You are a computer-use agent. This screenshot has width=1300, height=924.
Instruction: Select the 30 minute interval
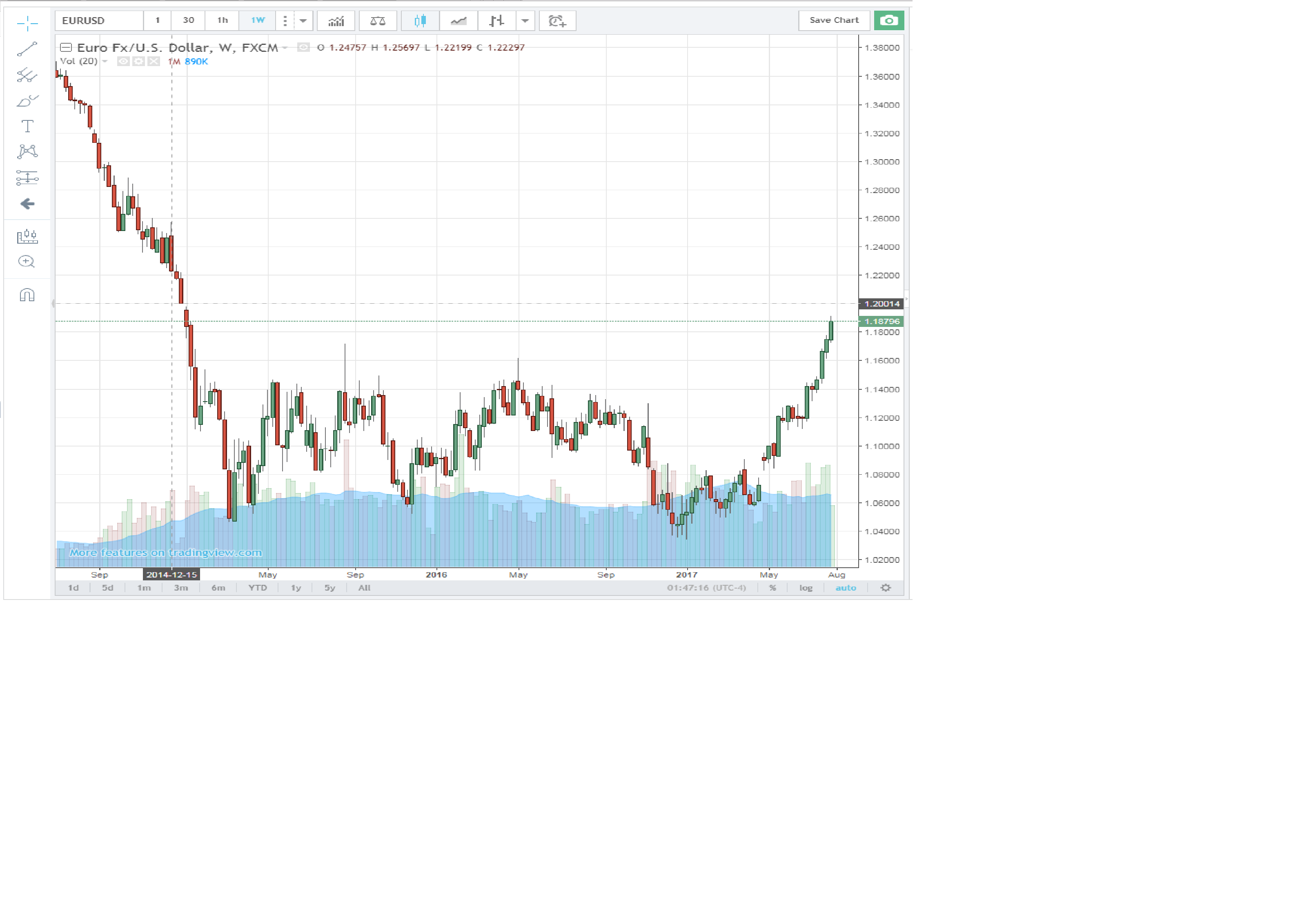tap(188, 20)
